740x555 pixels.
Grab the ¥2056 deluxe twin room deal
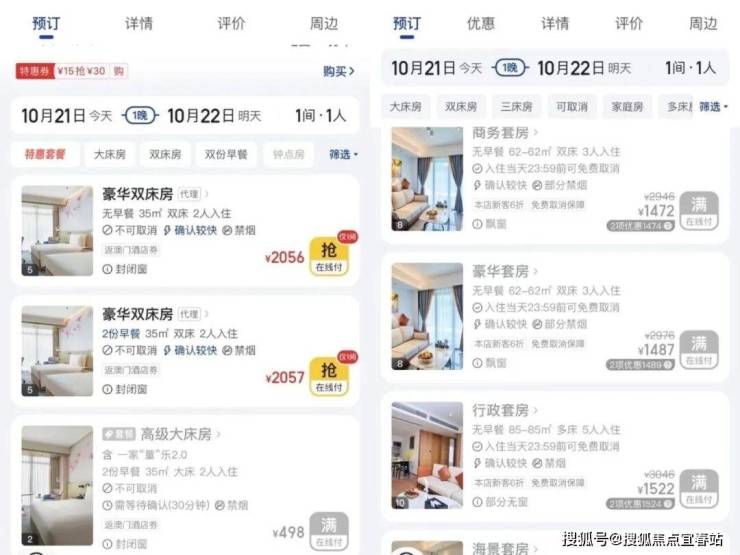tap(329, 256)
